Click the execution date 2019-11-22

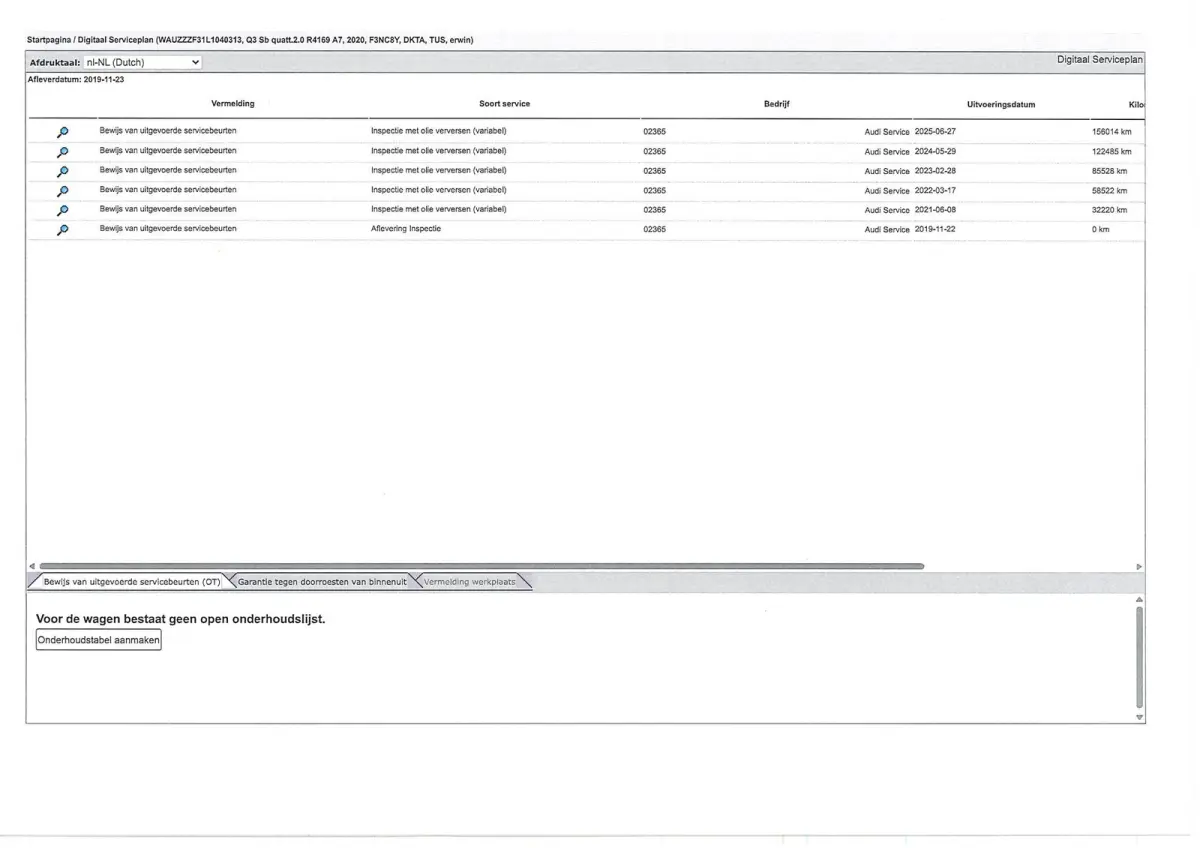[x=935, y=229]
